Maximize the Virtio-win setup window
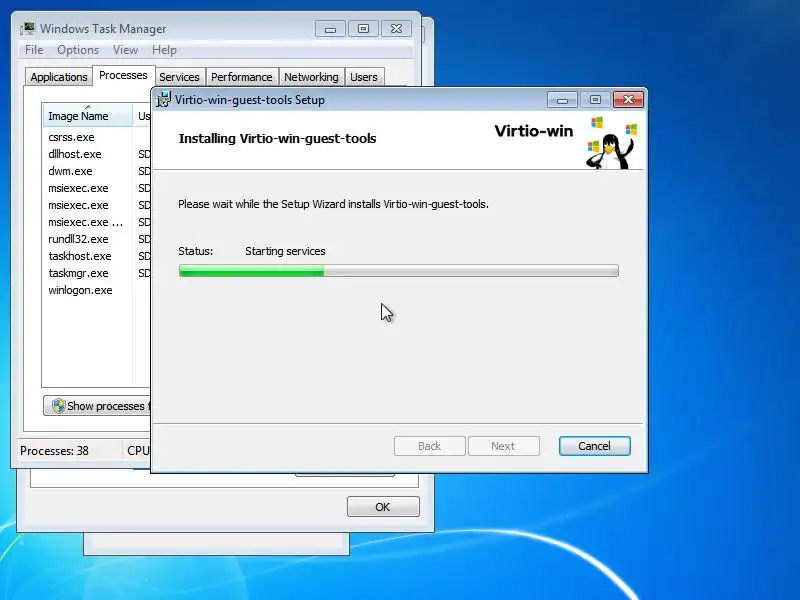 (595, 100)
